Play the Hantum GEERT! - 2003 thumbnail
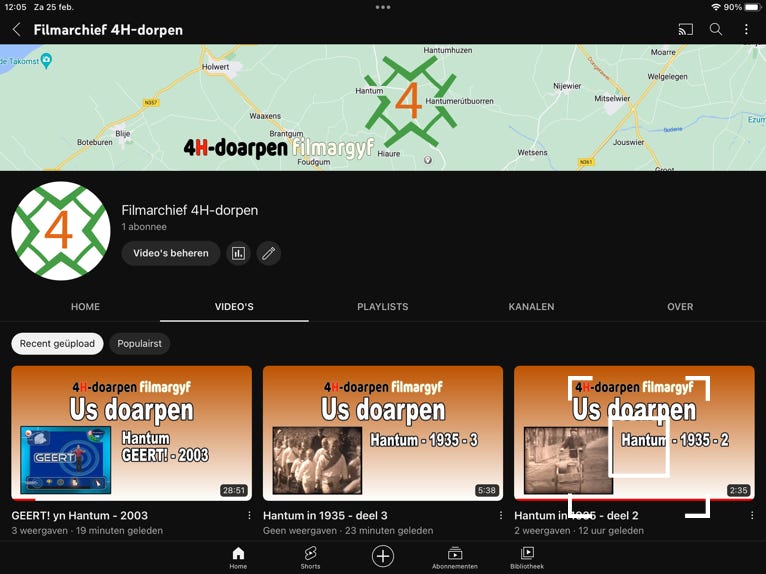766x574 pixels. click(x=131, y=433)
